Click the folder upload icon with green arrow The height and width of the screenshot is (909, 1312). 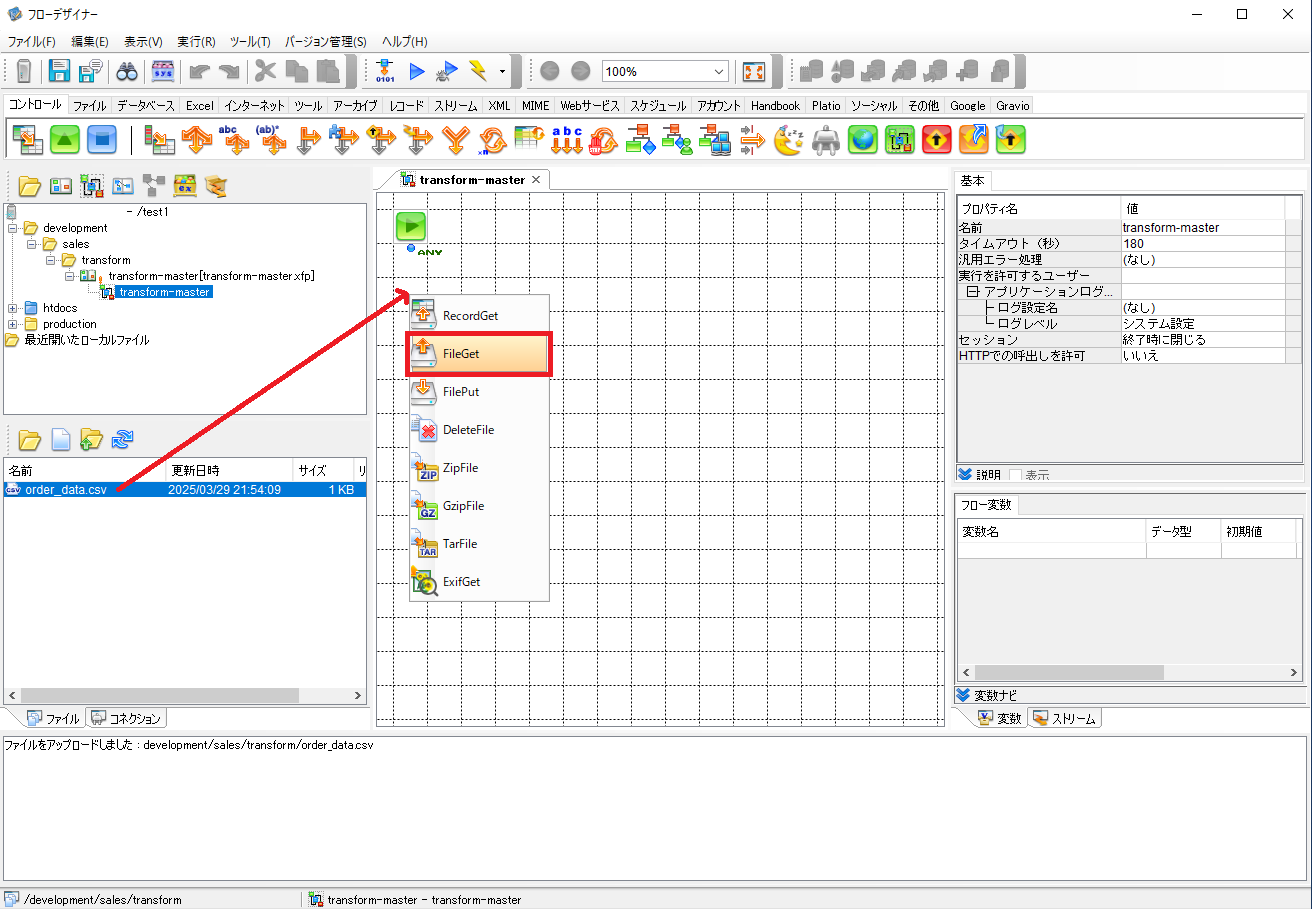[x=91, y=439]
